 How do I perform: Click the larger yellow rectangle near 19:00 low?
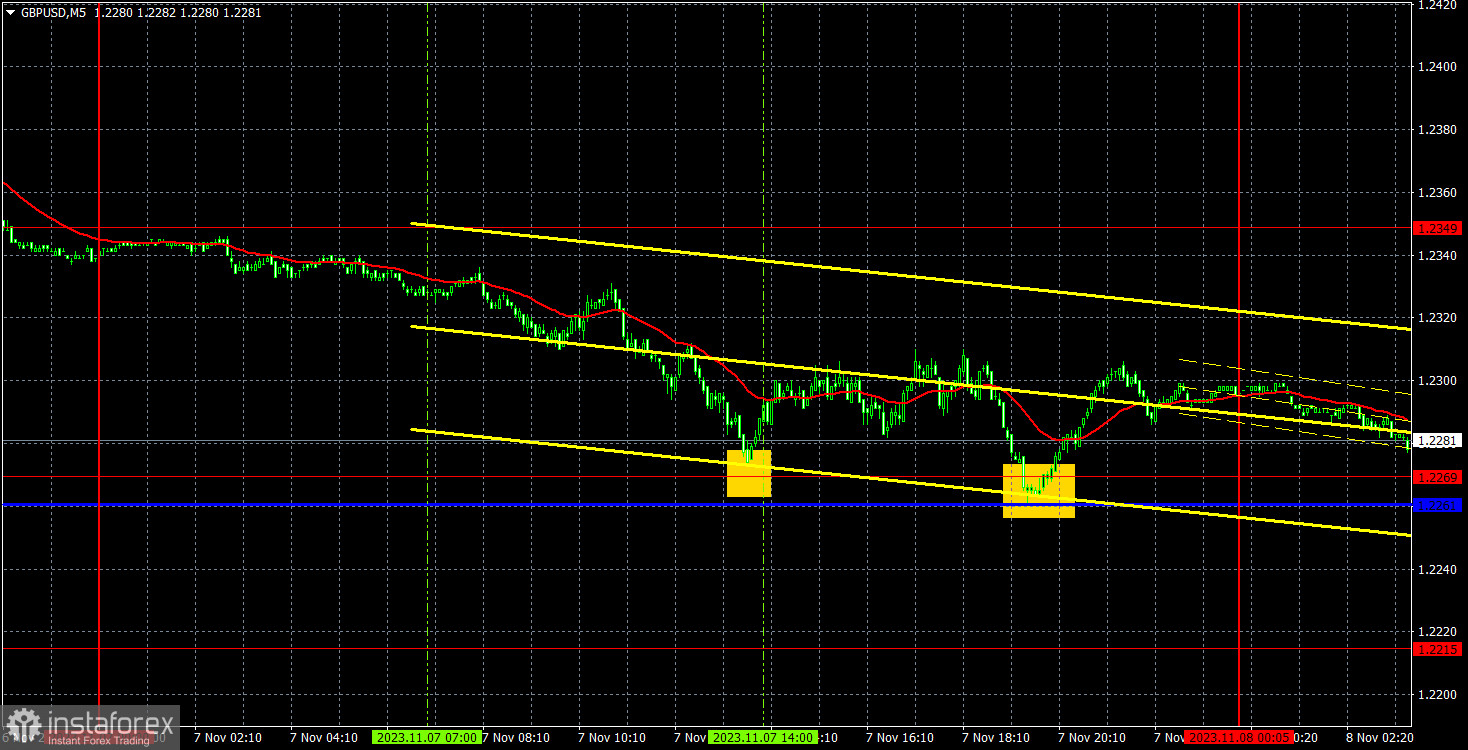[x=1039, y=490]
